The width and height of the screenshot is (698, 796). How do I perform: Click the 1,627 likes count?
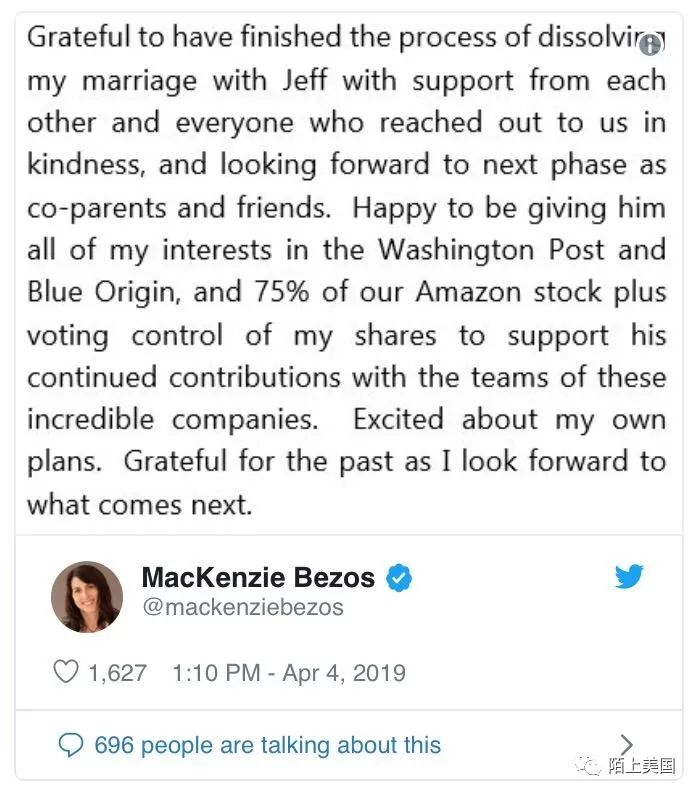117,672
